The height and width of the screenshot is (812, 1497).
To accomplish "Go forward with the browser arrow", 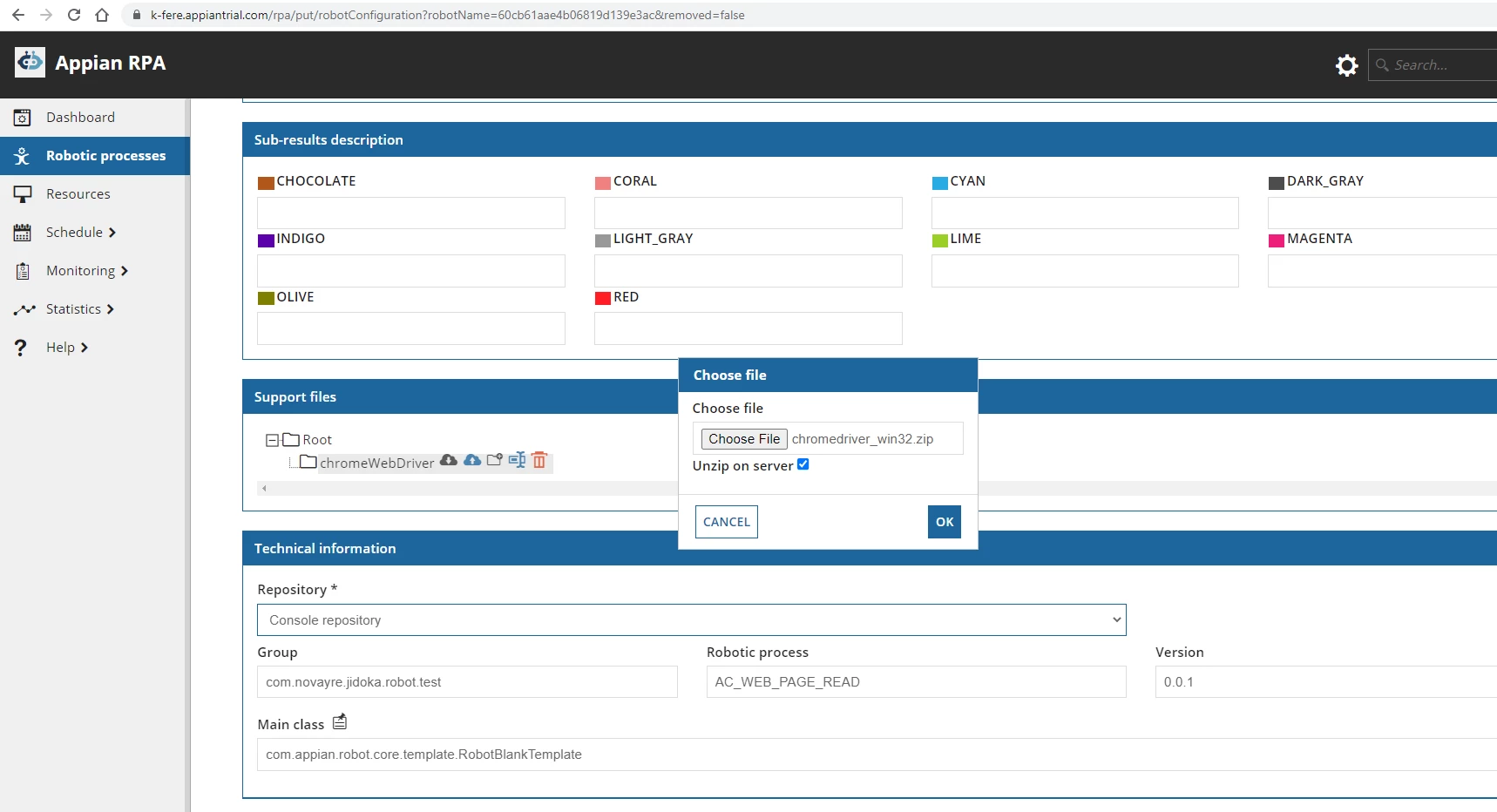I will [x=46, y=15].
